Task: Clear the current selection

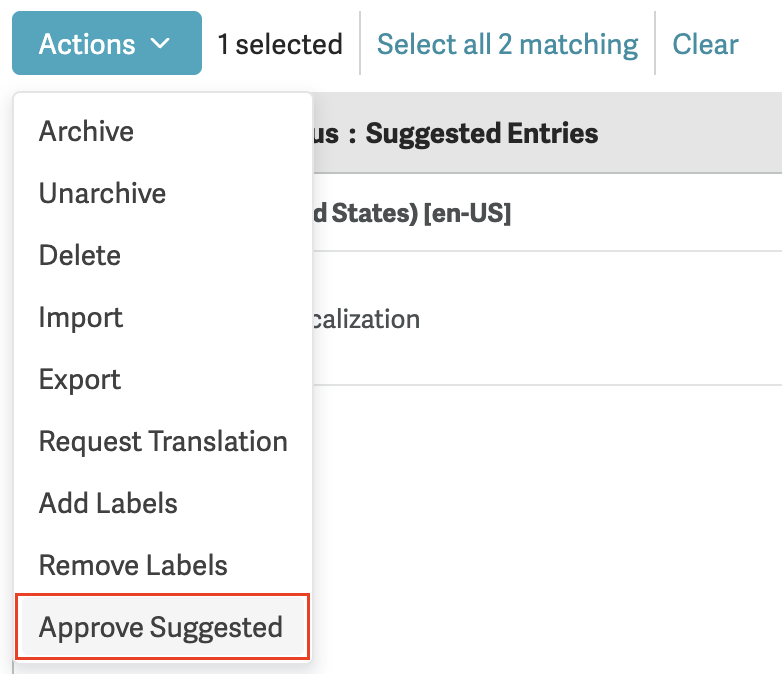Action: click(705, 44)
